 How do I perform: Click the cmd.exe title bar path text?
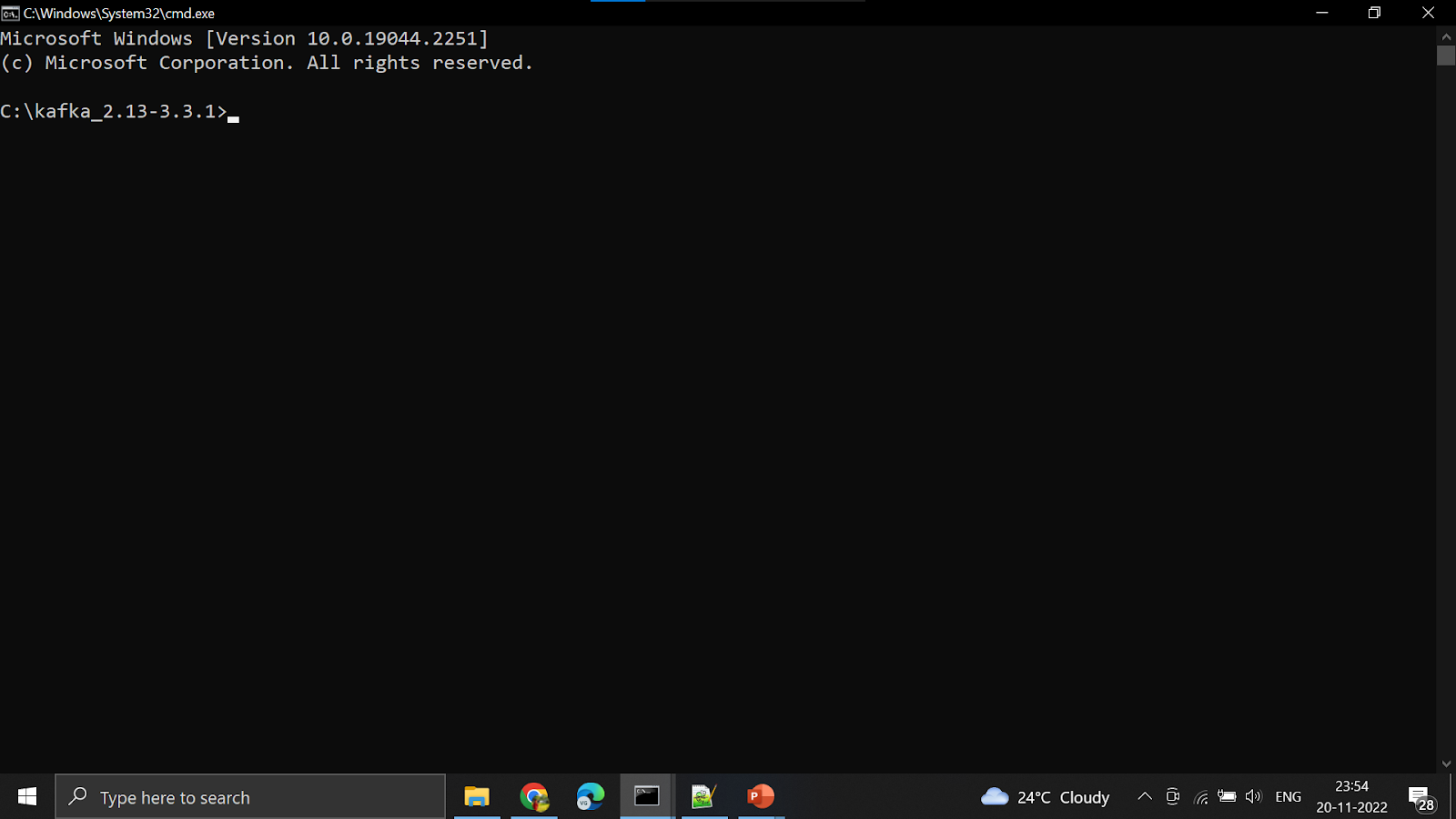[x=119, y=14]
